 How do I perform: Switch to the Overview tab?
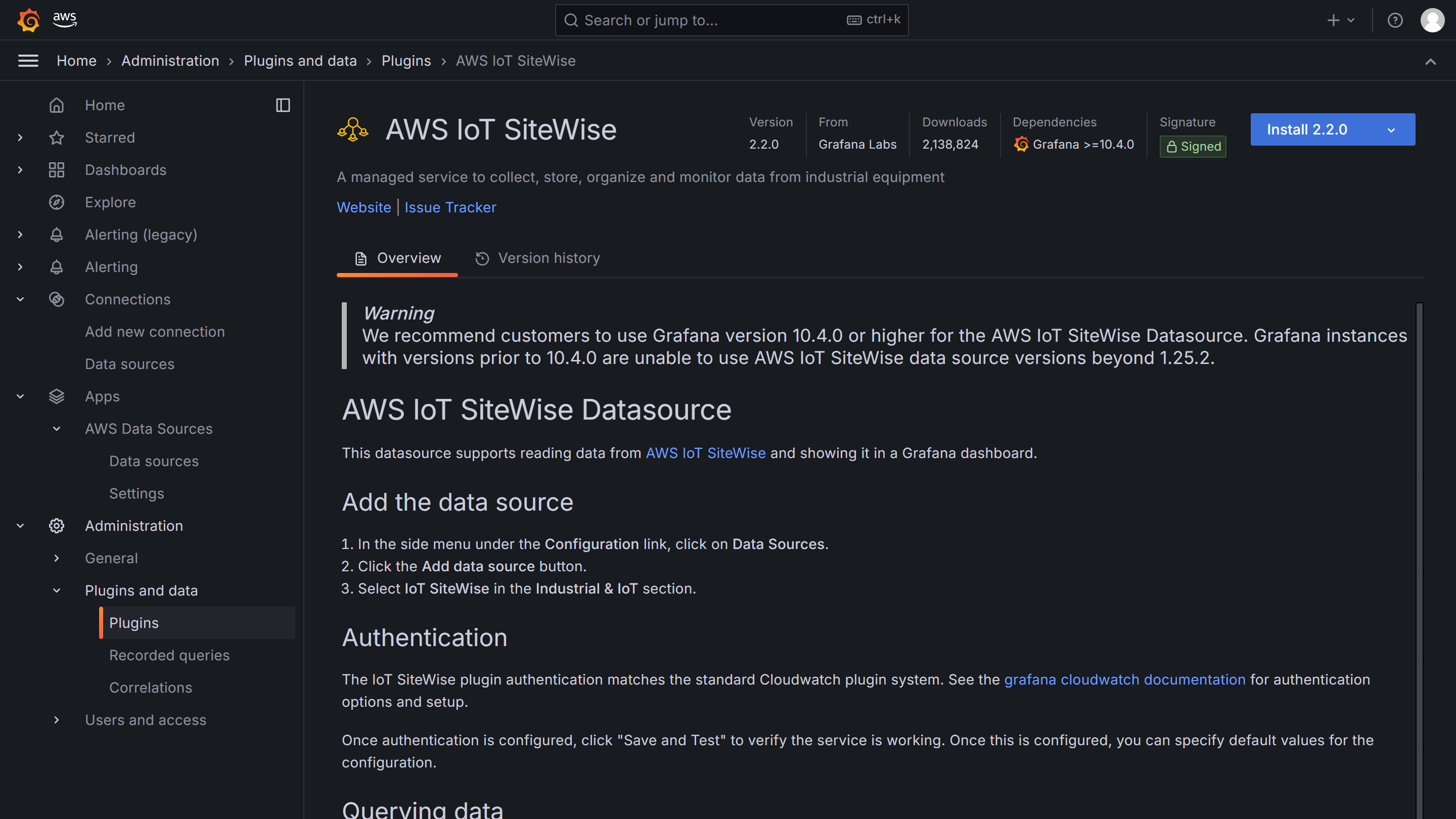point(397,258)
